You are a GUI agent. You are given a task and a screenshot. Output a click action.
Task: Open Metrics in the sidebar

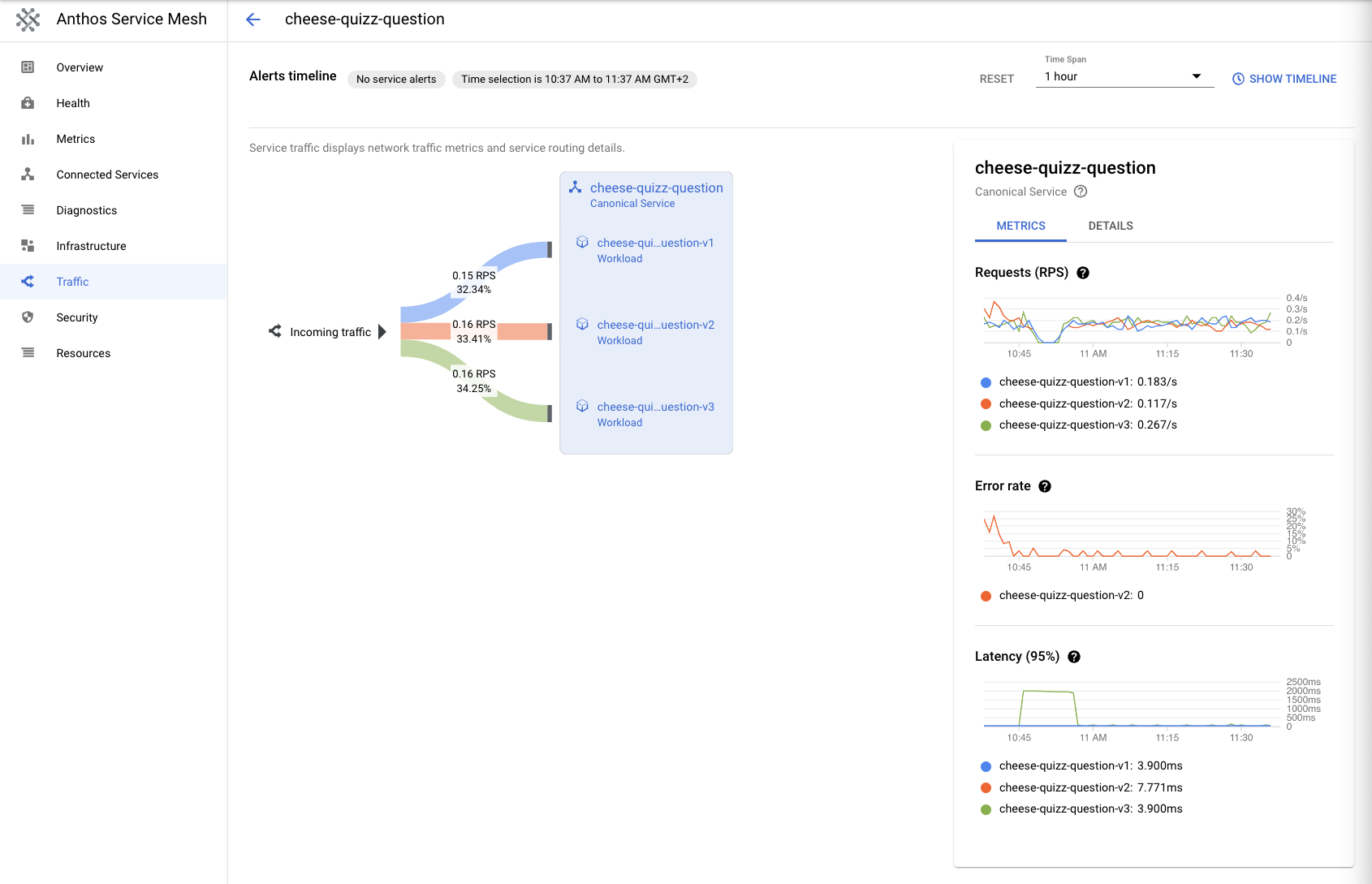click(114, 139)
